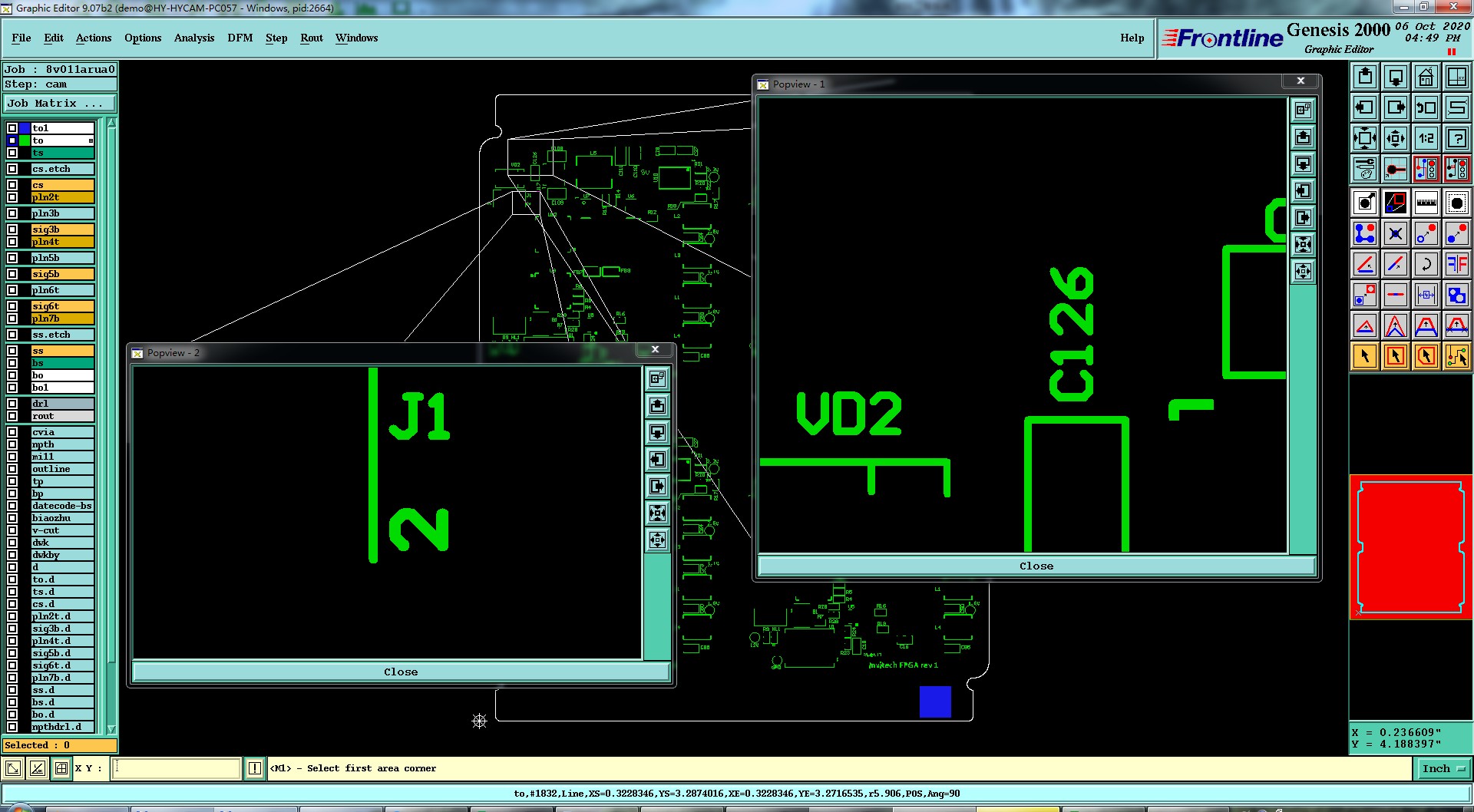This screenshot has height=812, width=1474.
Task: Toggle the checkbox for layer ts
Action: click(12, 153)
